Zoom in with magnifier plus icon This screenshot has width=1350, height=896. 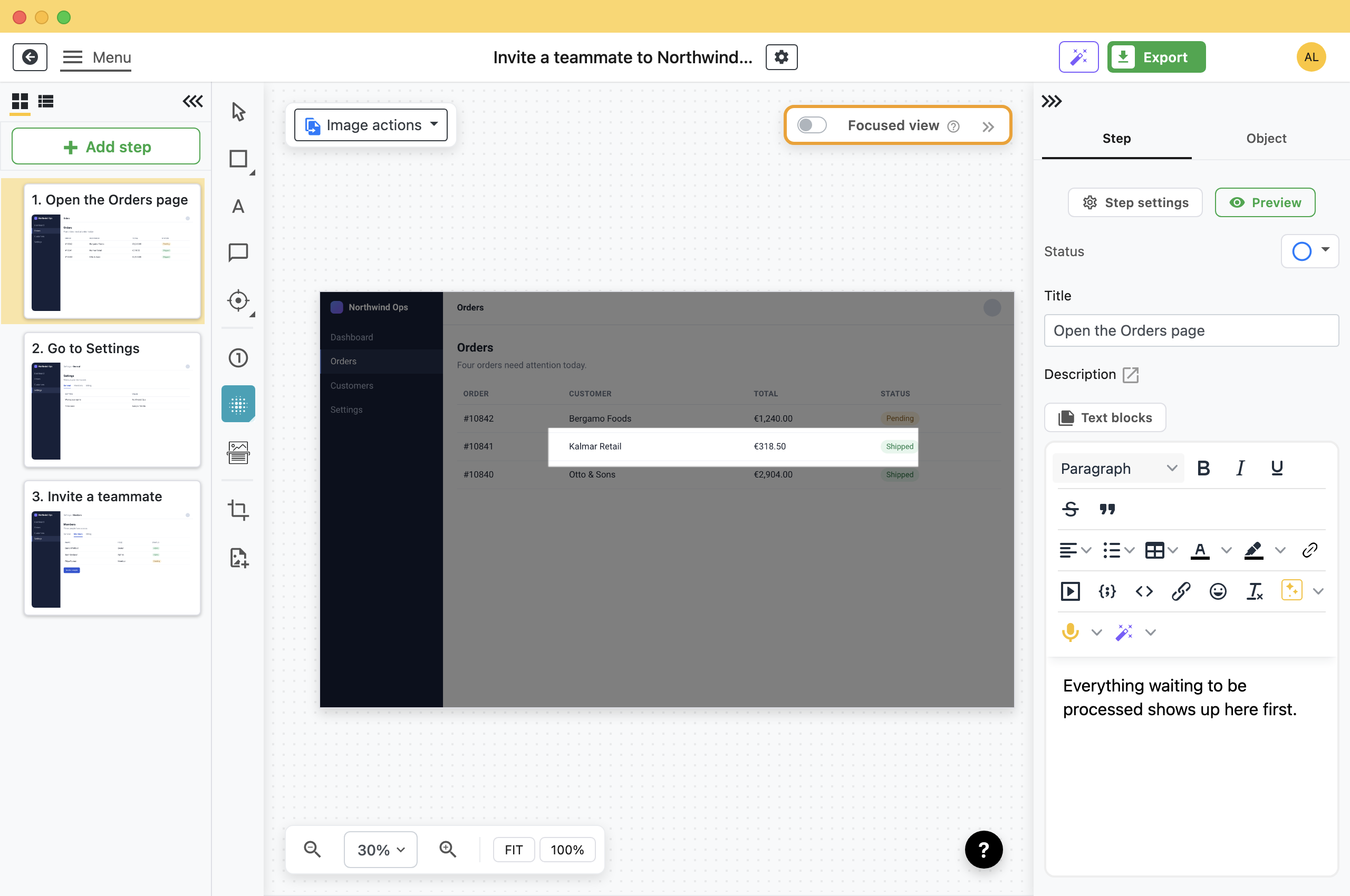coord(448,850)
